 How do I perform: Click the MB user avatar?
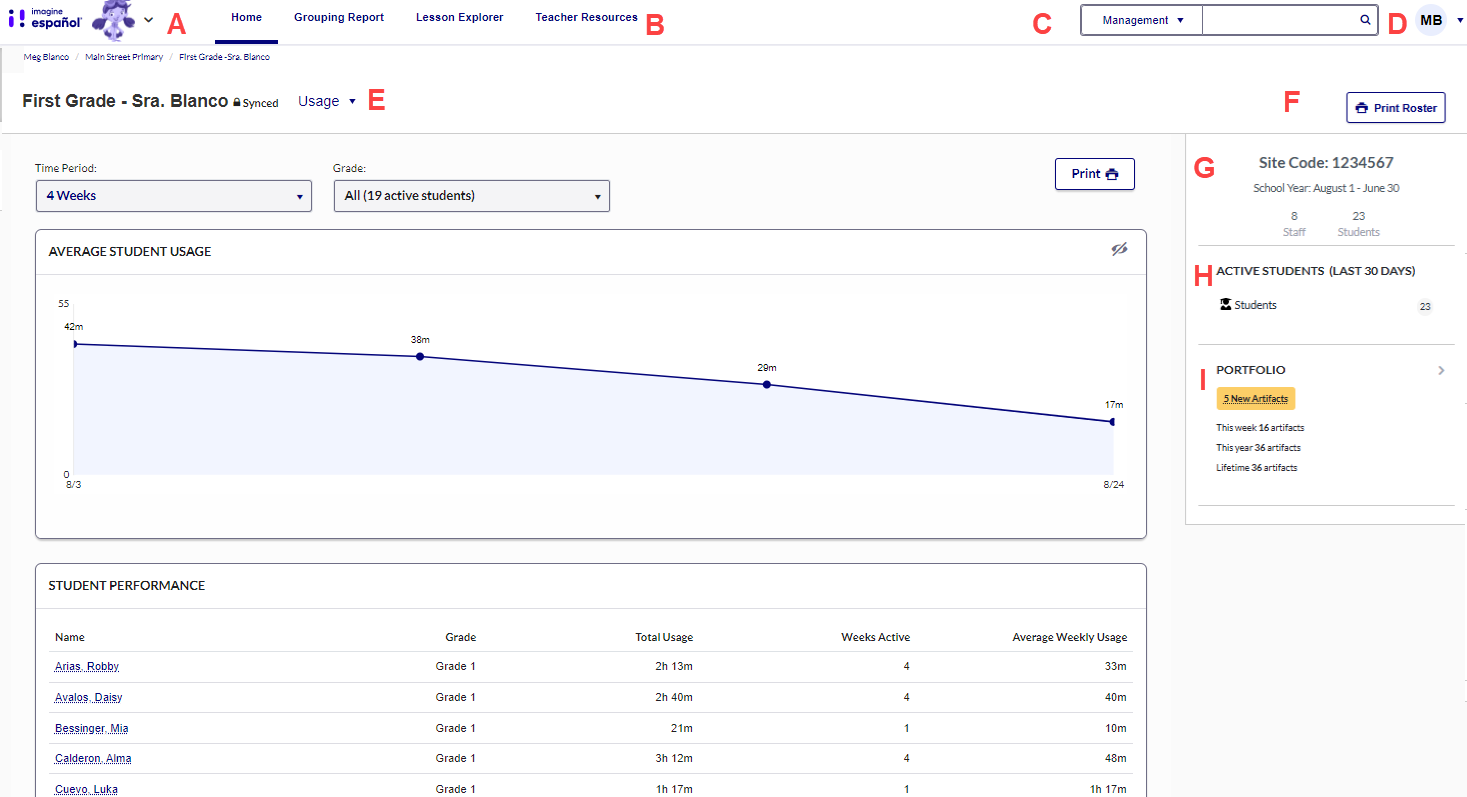[x=1431, y=20]
